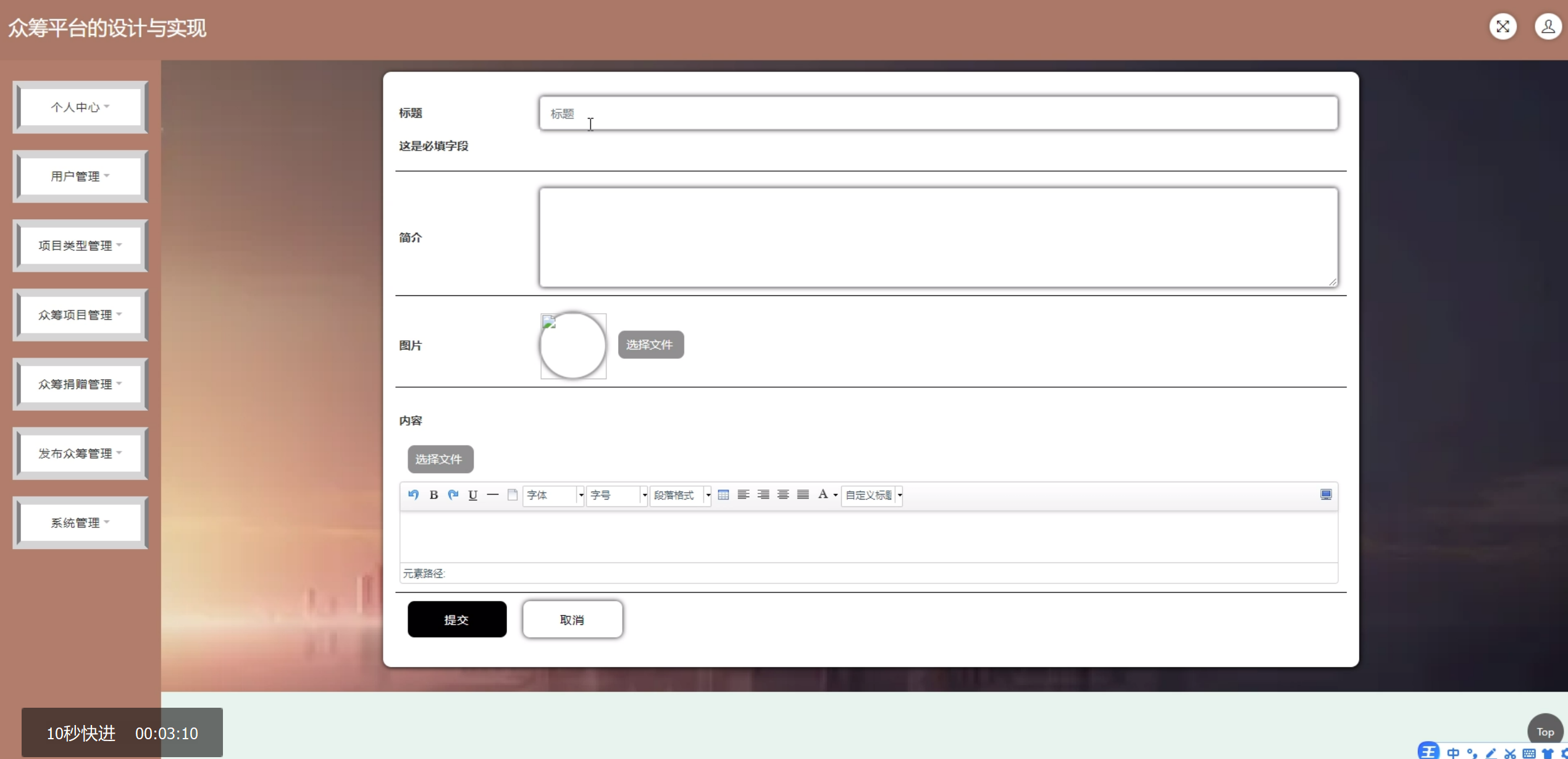Open font color picker arrow

pyautogui.click(x=836, y=495)
